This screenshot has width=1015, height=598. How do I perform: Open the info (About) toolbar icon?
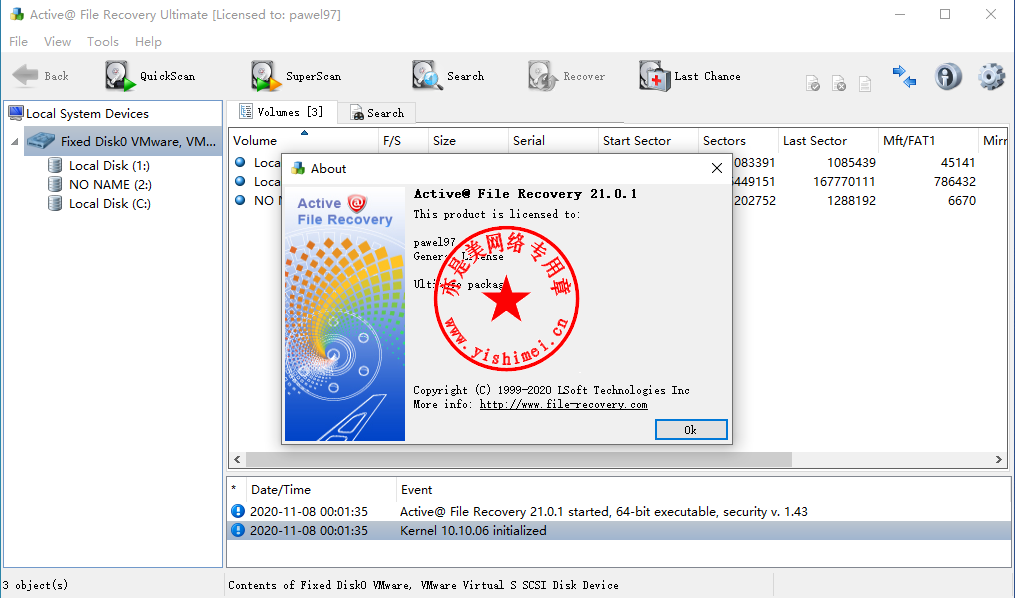948,76
